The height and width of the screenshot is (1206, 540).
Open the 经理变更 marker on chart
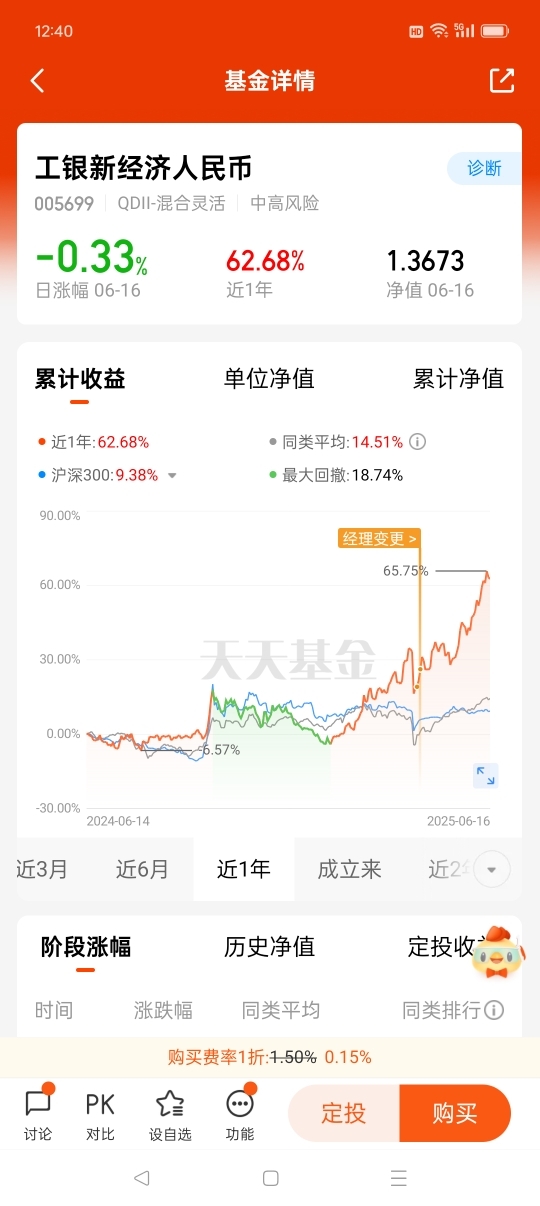378,539
